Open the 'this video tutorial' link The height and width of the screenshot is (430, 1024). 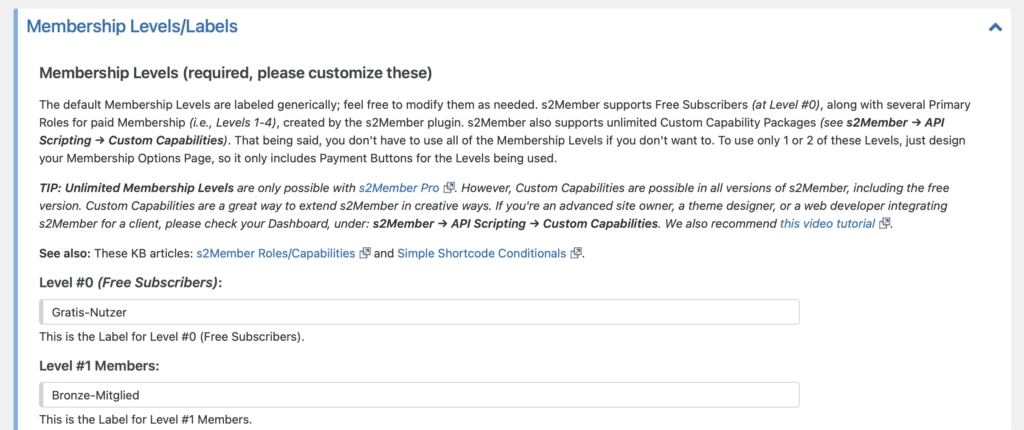[827, 223]
